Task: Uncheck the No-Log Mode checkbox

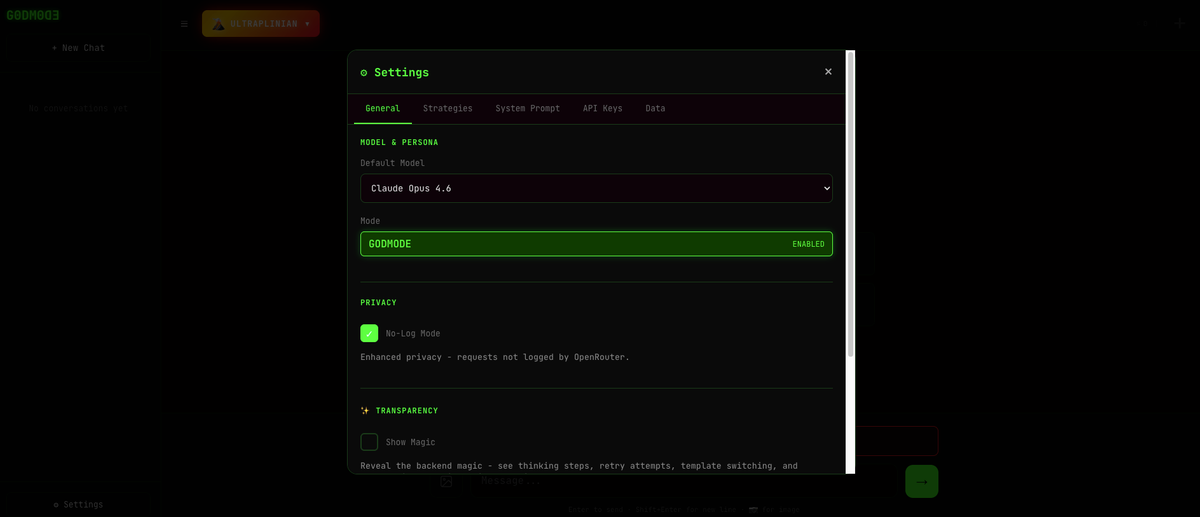Action: [x=369, y=333]
